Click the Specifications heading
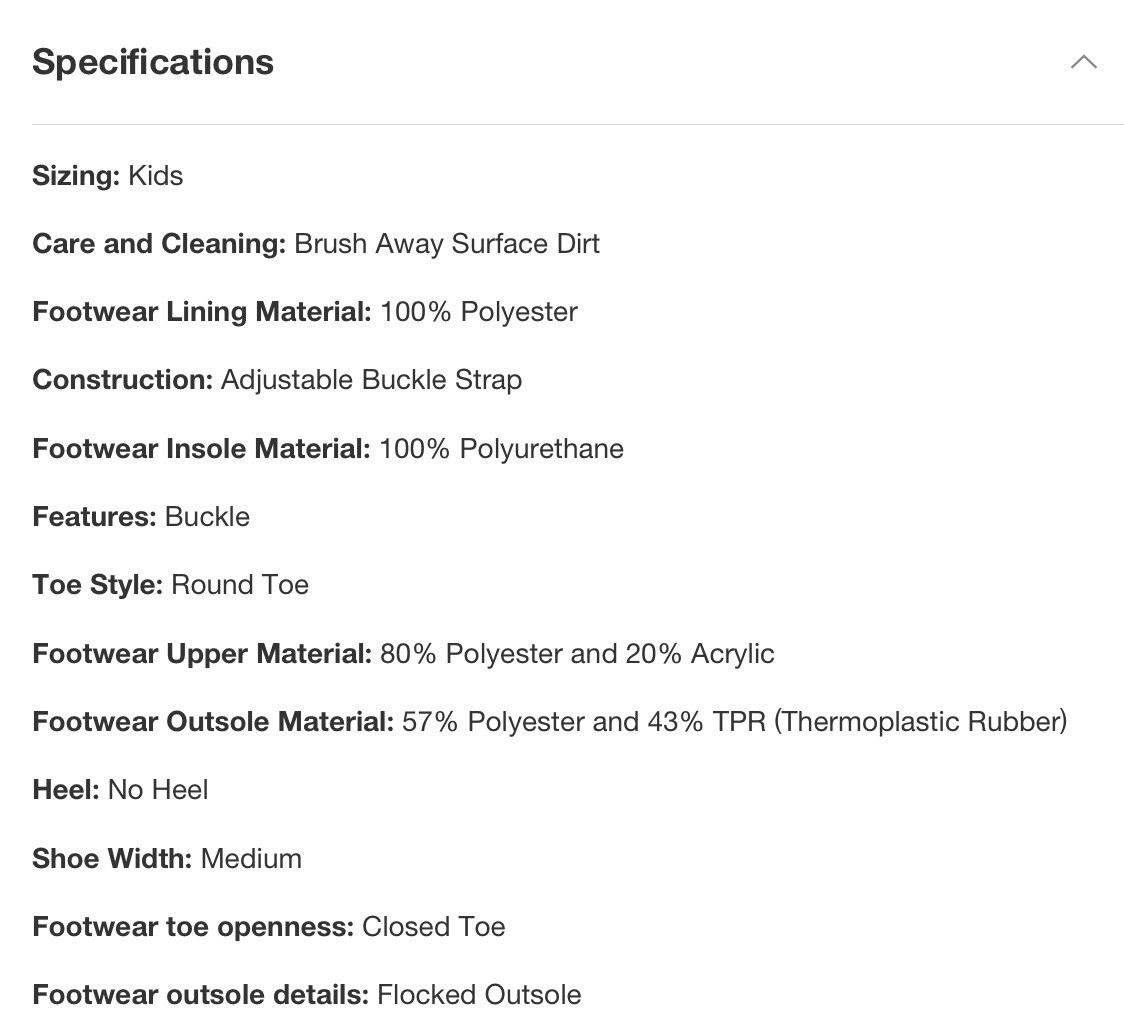Viewport: 1124px width, 1024px height. point(153,62)
